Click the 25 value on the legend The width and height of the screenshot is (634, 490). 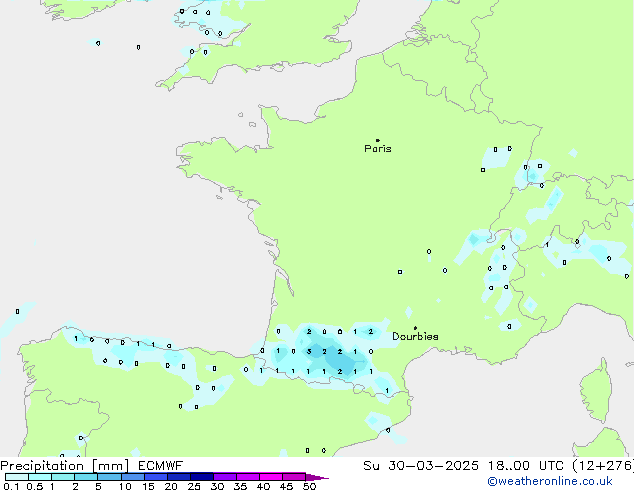pos(194,486)
